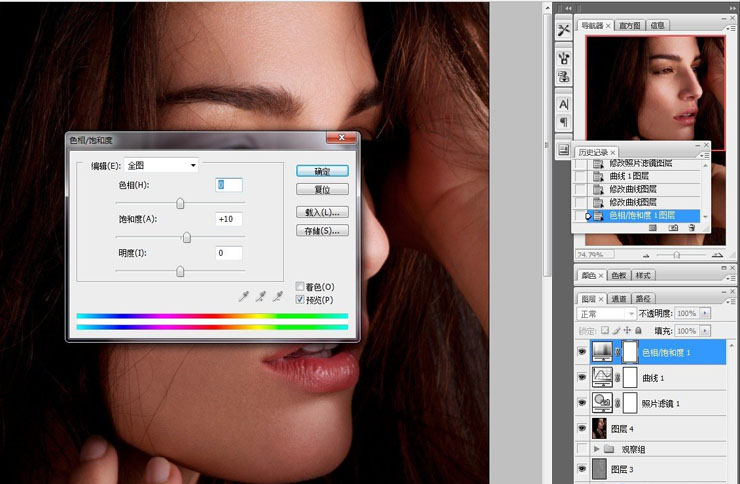Click the Reset (复位) button

pyautogui.click(x=322, y=190)
